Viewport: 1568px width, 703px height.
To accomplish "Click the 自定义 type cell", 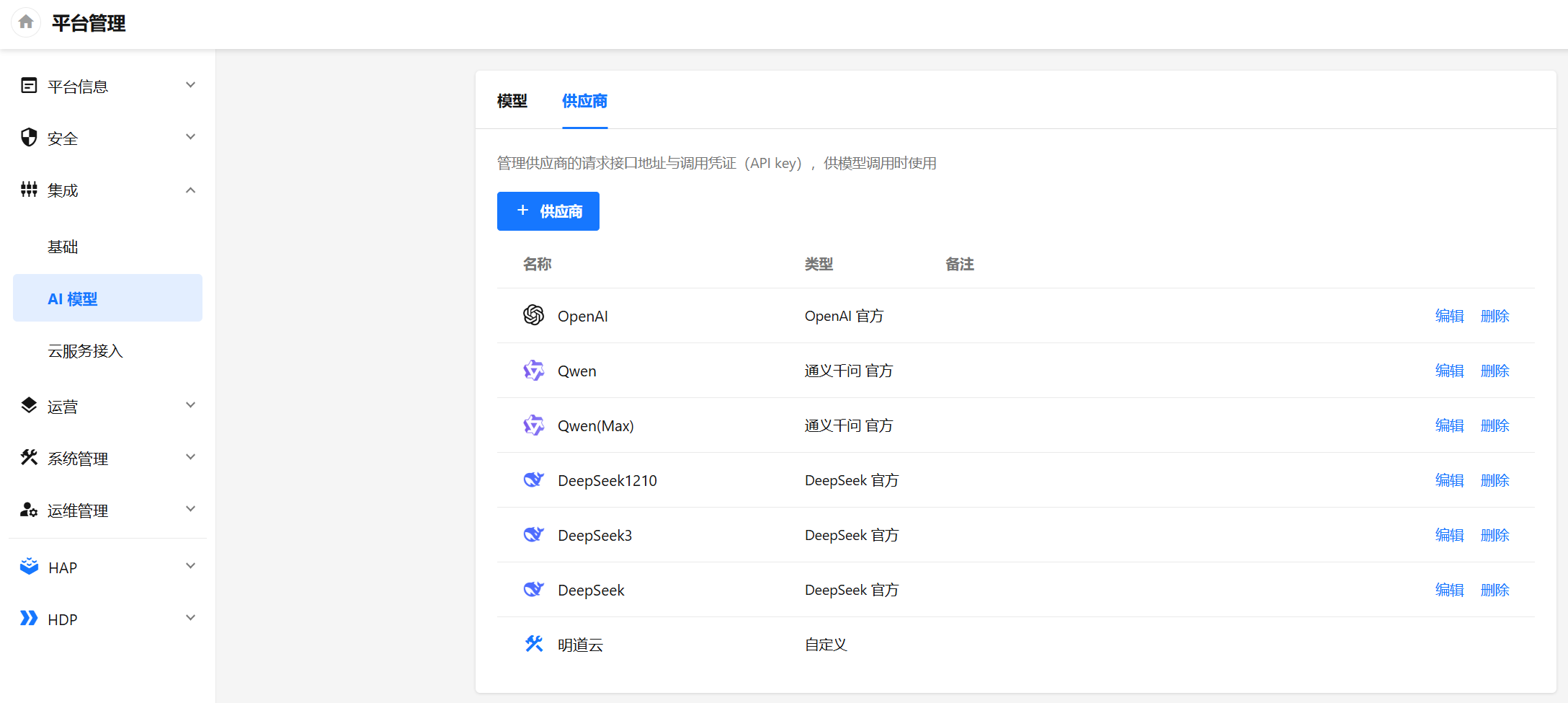I will pyautogui.click(x=826, y=645).
